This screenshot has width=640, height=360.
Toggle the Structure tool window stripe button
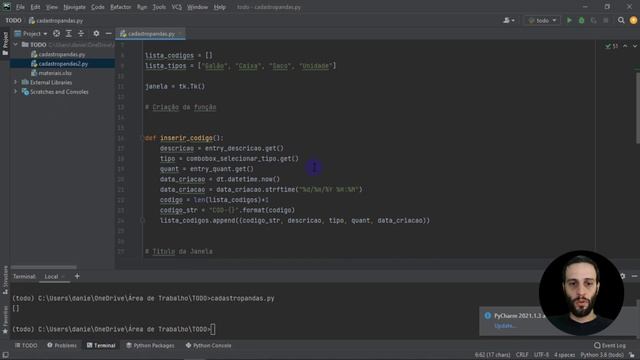point(5,280)
